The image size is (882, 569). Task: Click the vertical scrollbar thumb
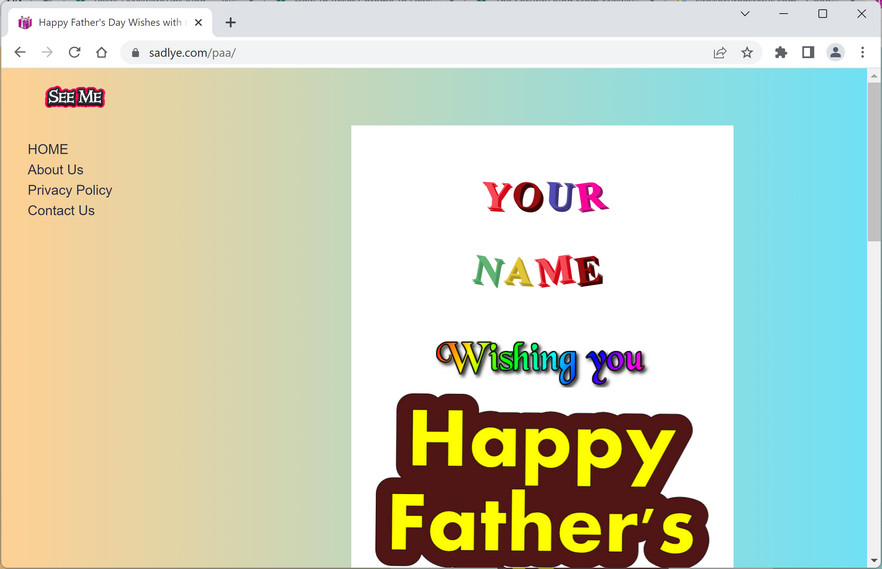[874, 162]
